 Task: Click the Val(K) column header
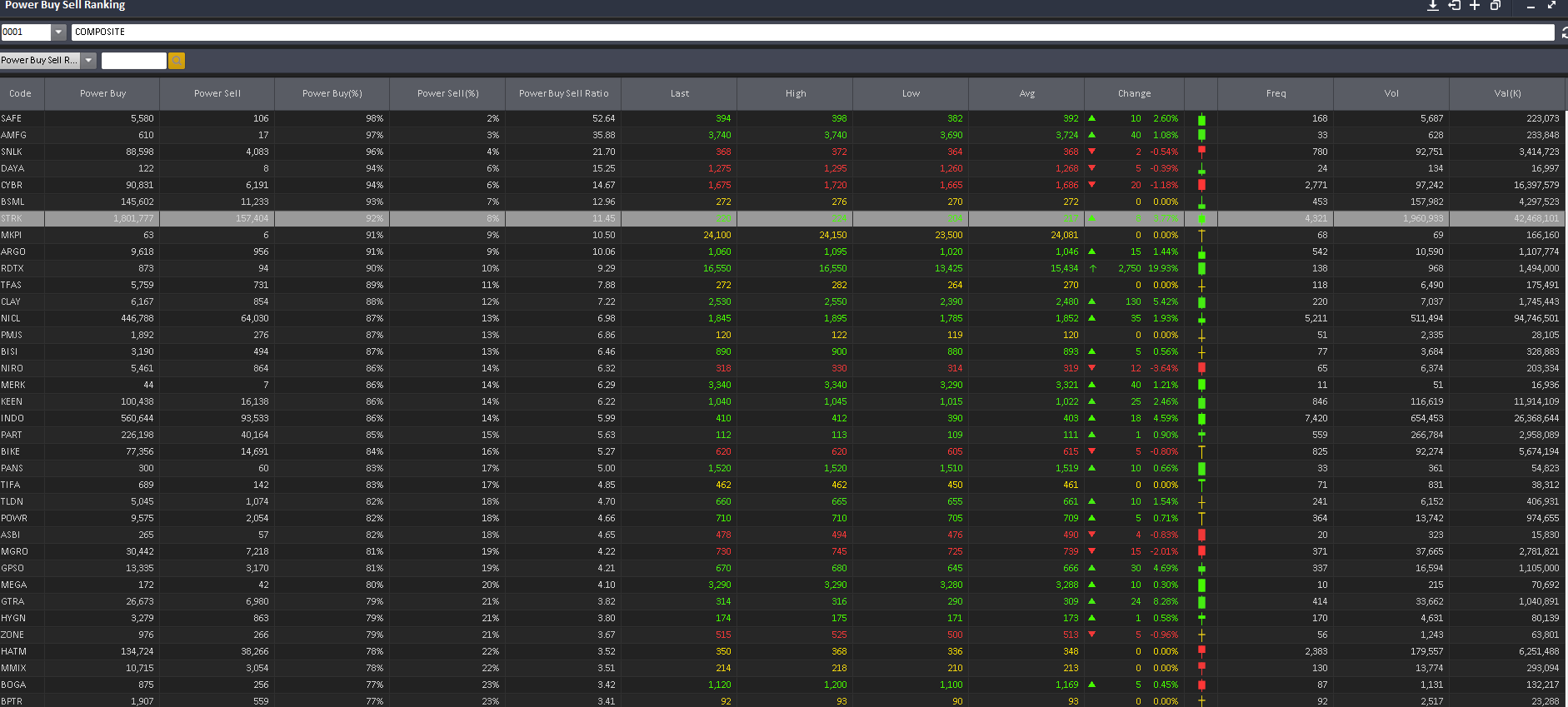[1506, 94]
